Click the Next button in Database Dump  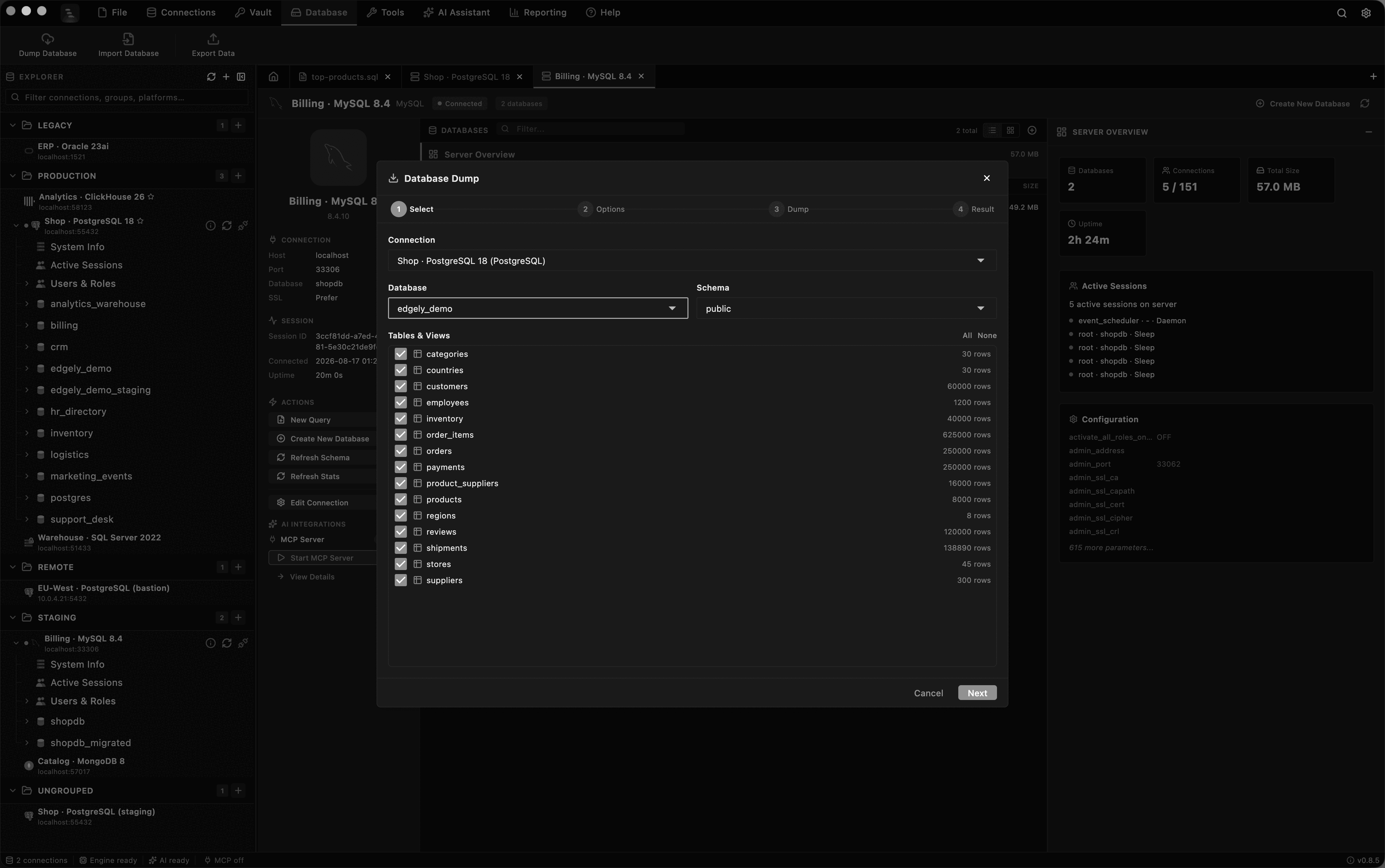pyautogui.click(x=977, y=693)
